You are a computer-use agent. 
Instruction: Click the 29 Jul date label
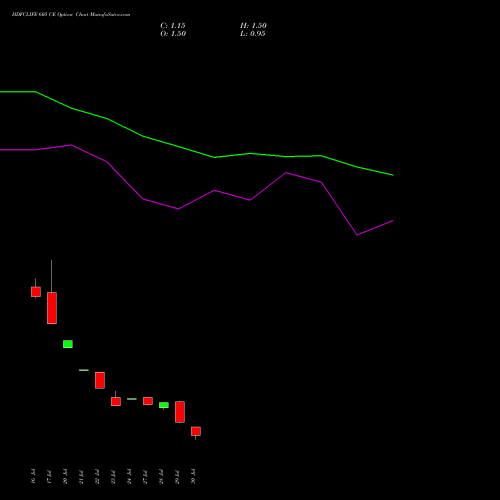[x=177, y=476]
